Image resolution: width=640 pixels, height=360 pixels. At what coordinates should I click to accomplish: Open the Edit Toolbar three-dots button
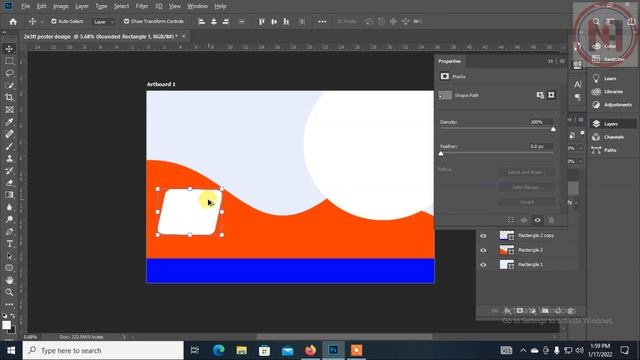(x=9, y=304)
